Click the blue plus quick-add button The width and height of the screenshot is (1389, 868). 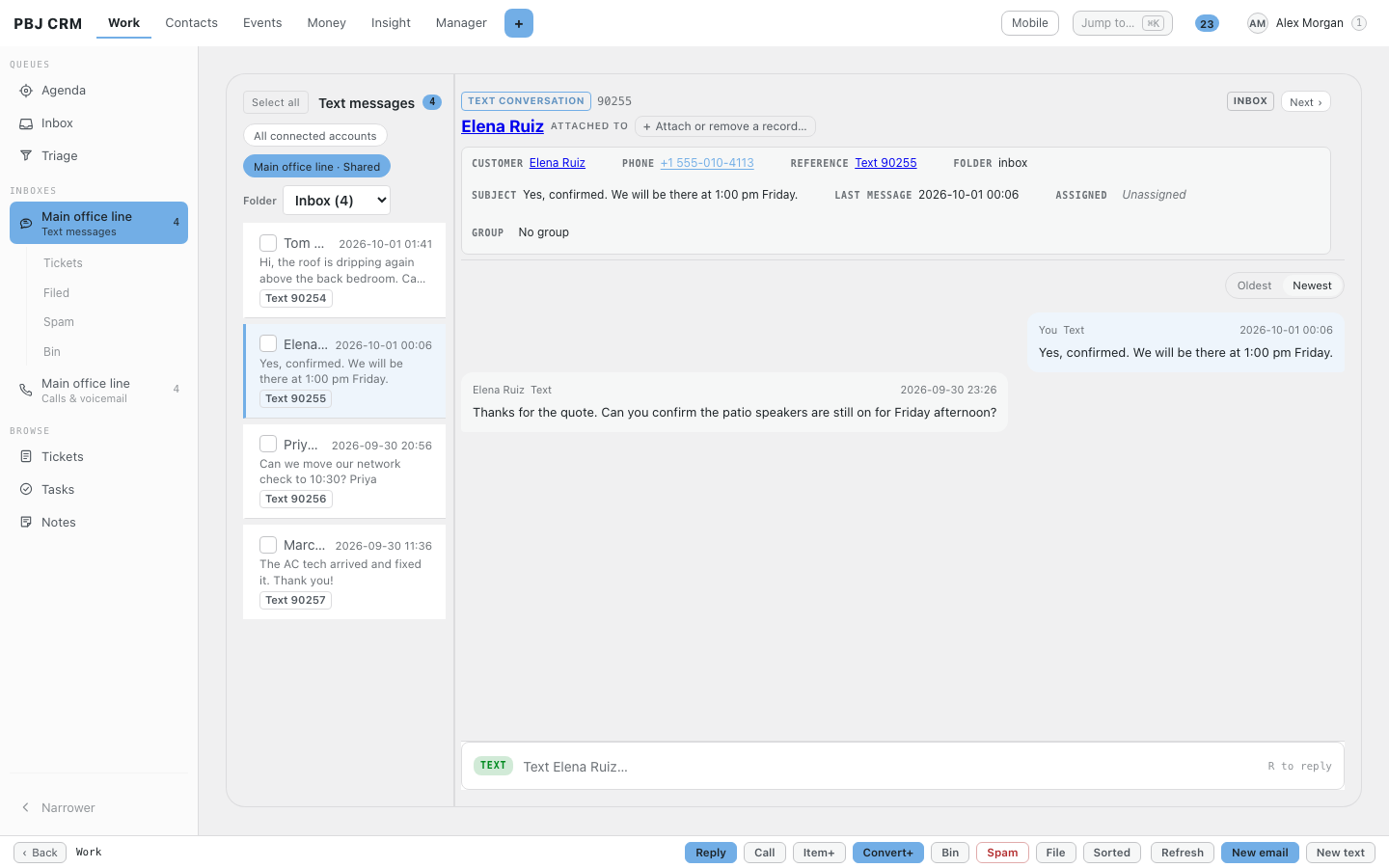(519, 23)
